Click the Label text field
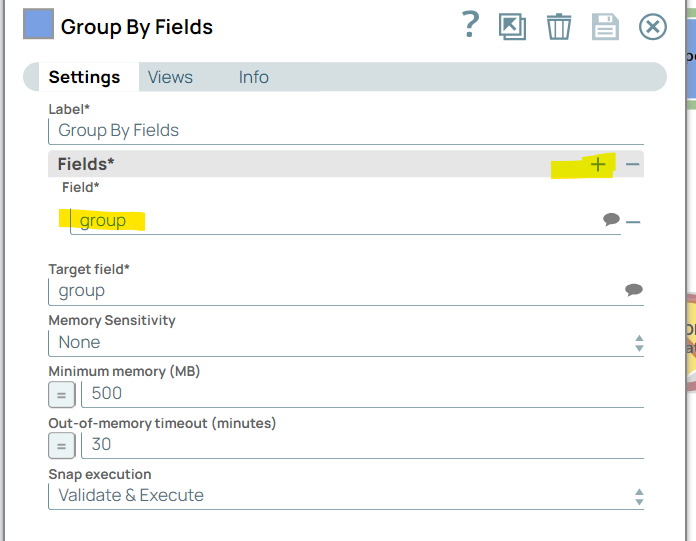Screen dimensions: 696x541 pyautogui.click(x=345, y=130)
